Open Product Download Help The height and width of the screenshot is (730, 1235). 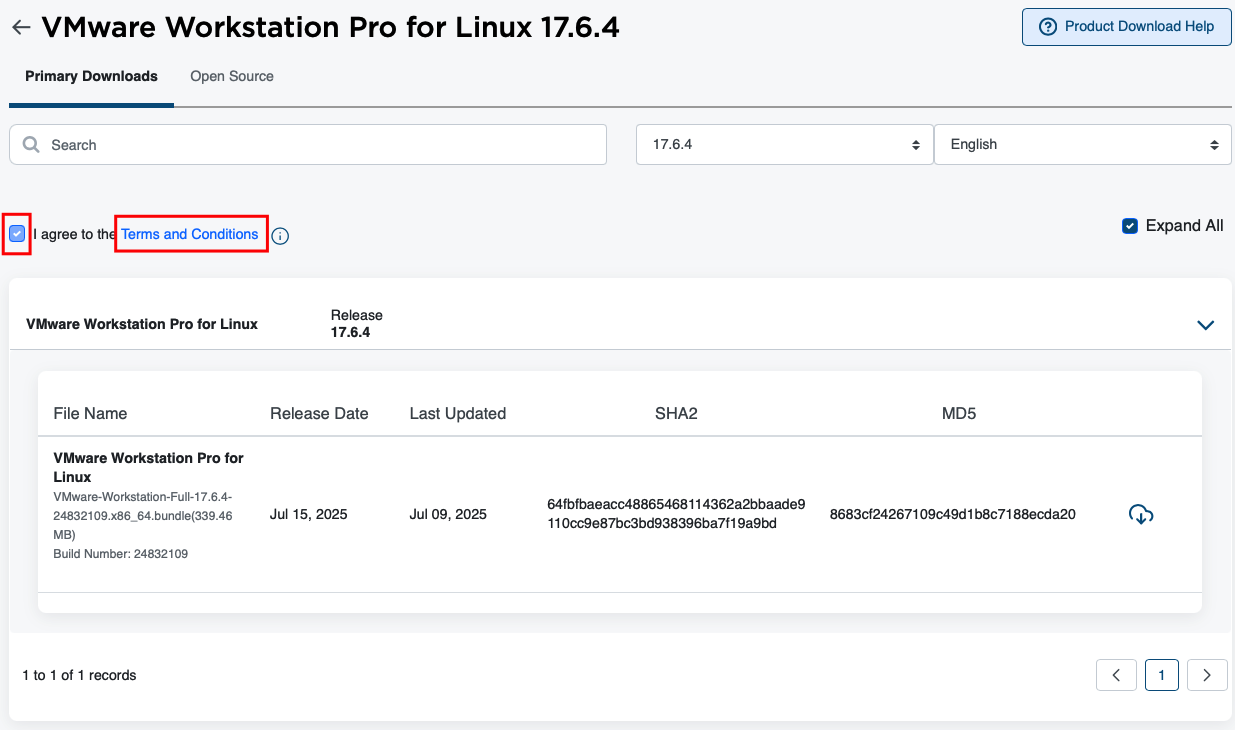pyautogui.click(x=1126, y=27)
